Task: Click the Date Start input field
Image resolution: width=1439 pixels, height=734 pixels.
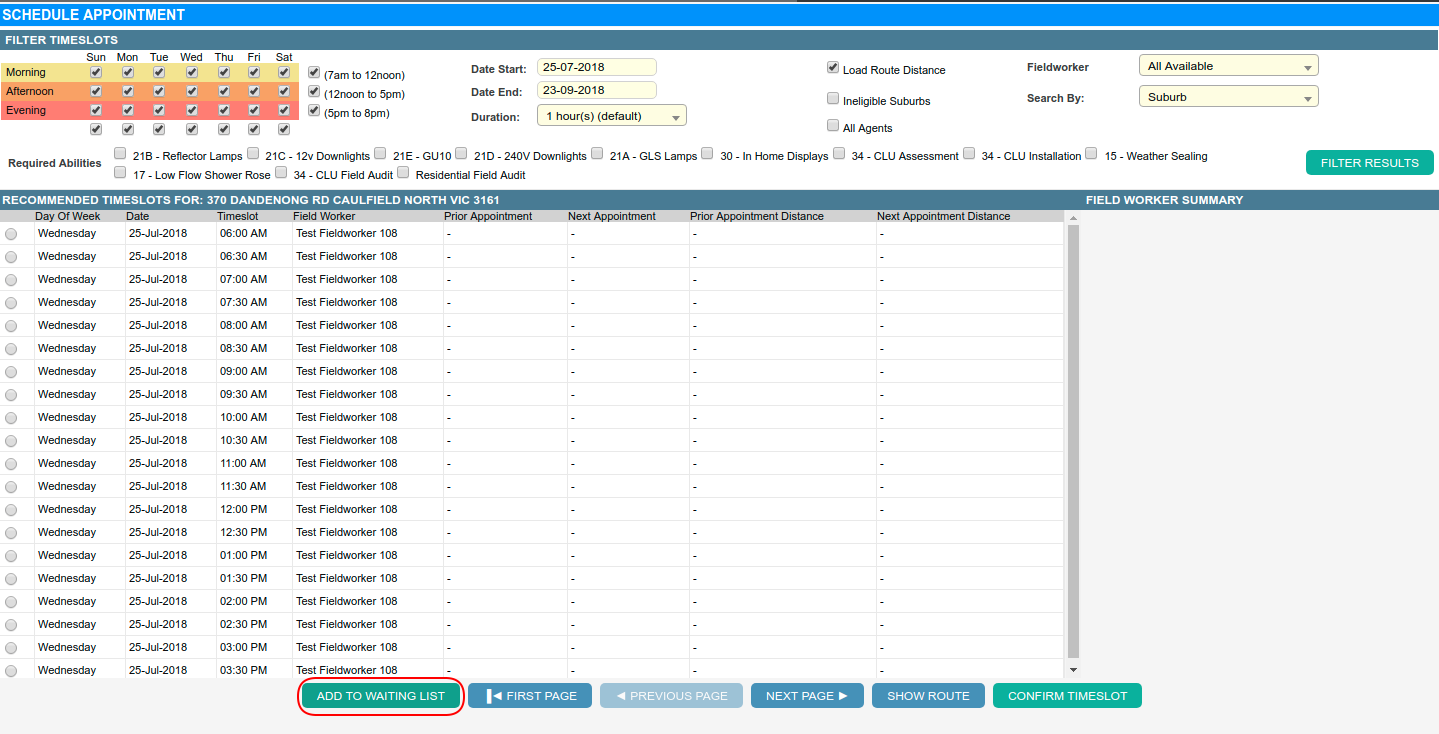Action: pyautogui.click(x=596, y=67)
